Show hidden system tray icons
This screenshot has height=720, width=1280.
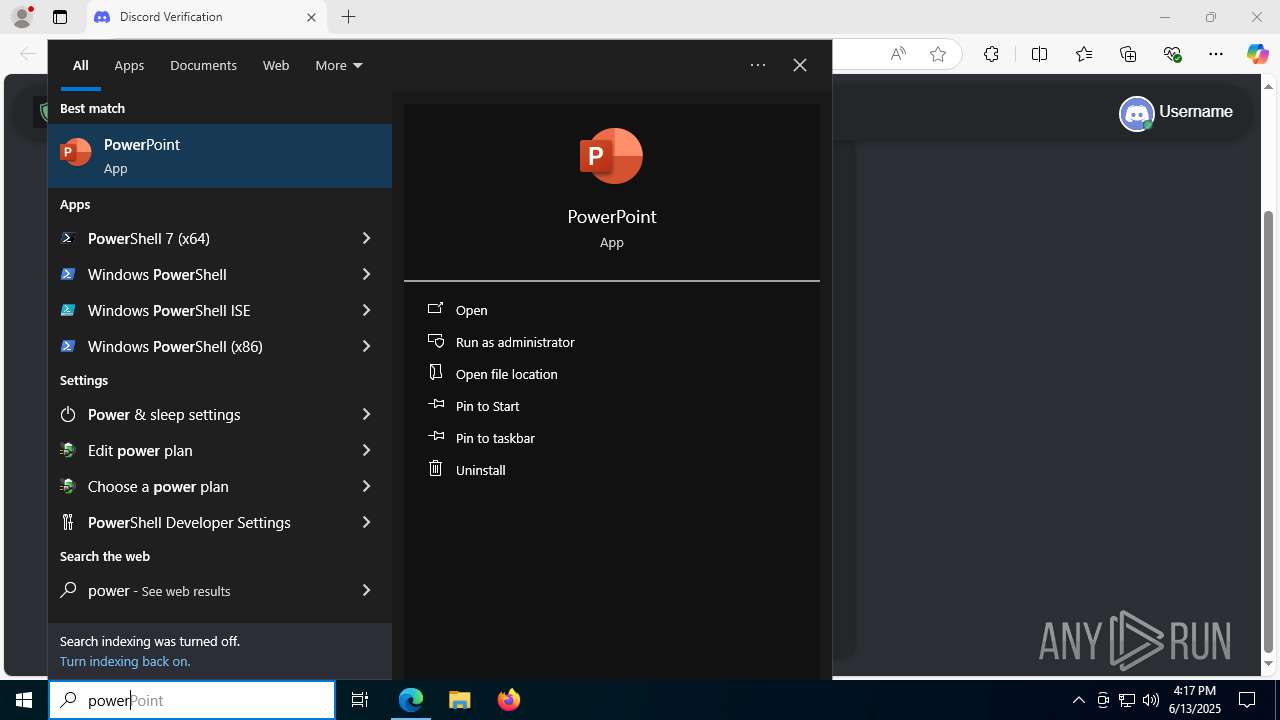[1078, 700]
